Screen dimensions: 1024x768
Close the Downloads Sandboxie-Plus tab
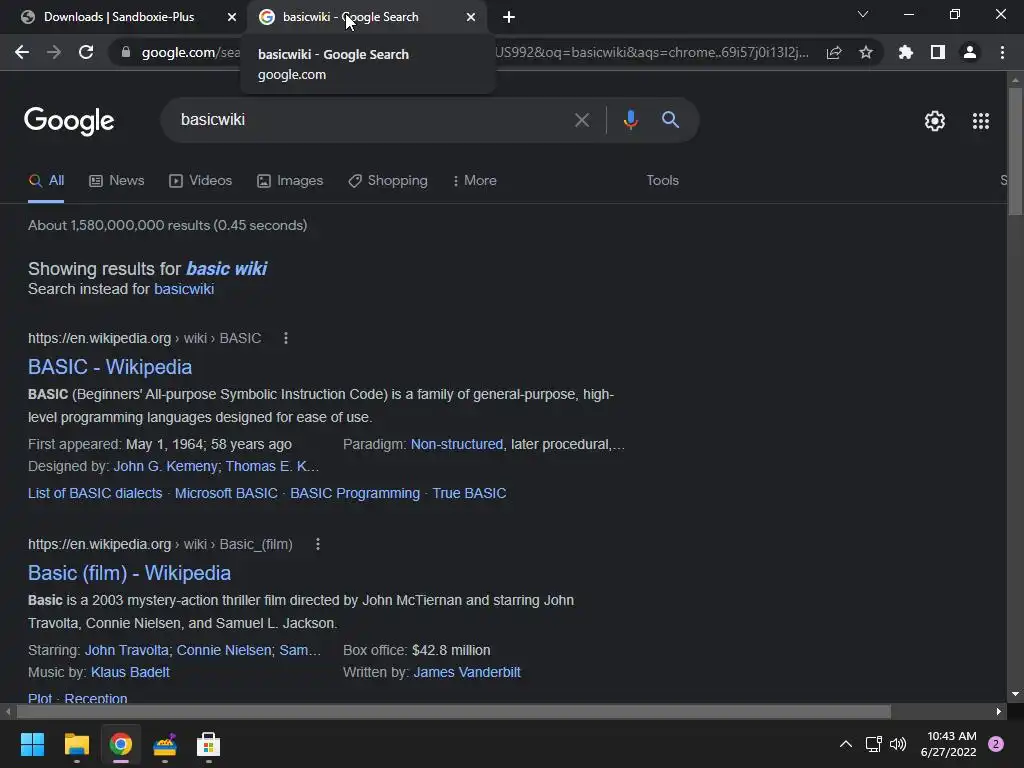pyautogui.click(x=232, y=17)
